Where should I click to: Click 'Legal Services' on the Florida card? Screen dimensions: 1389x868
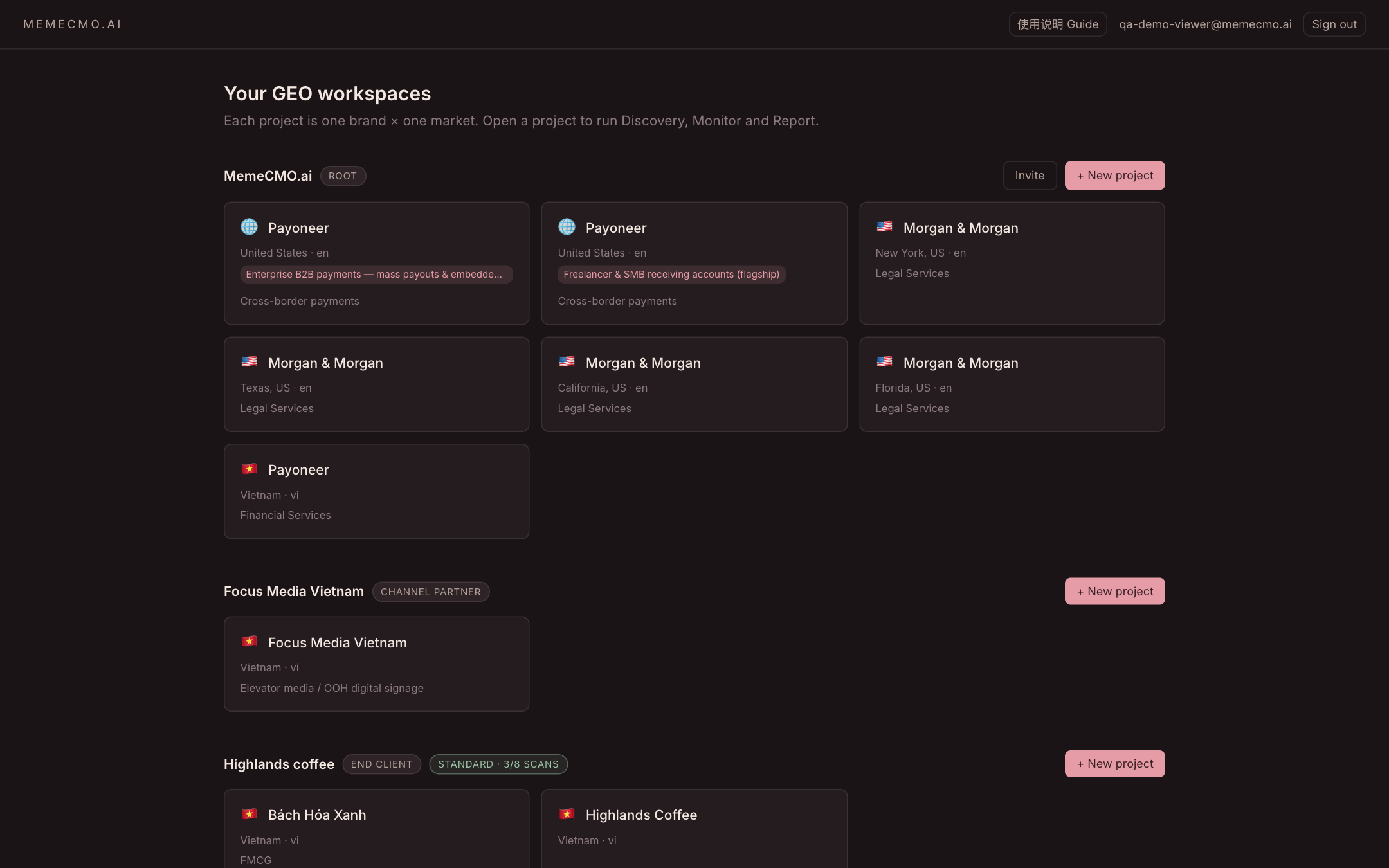[x=912, y=409]
